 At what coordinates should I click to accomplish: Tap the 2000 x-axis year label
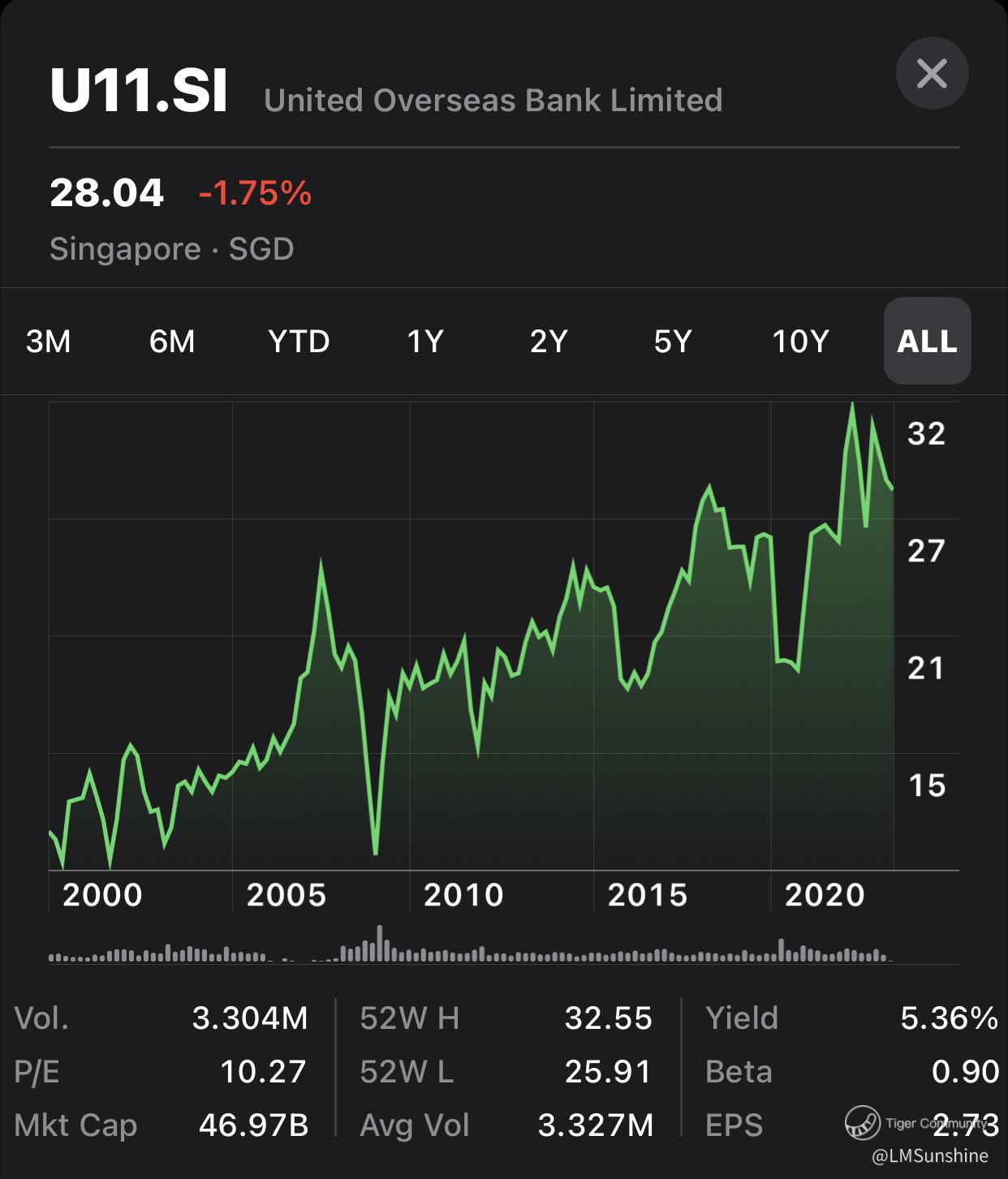102,895
